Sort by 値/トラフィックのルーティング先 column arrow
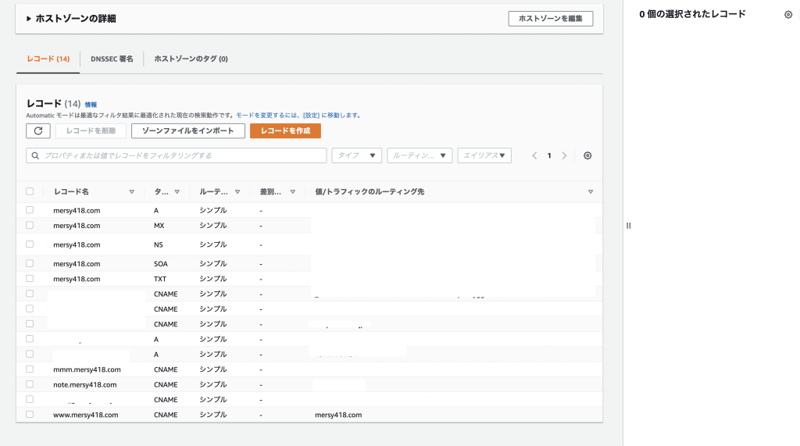Viewport: 800px width, 446px height. 590,192
